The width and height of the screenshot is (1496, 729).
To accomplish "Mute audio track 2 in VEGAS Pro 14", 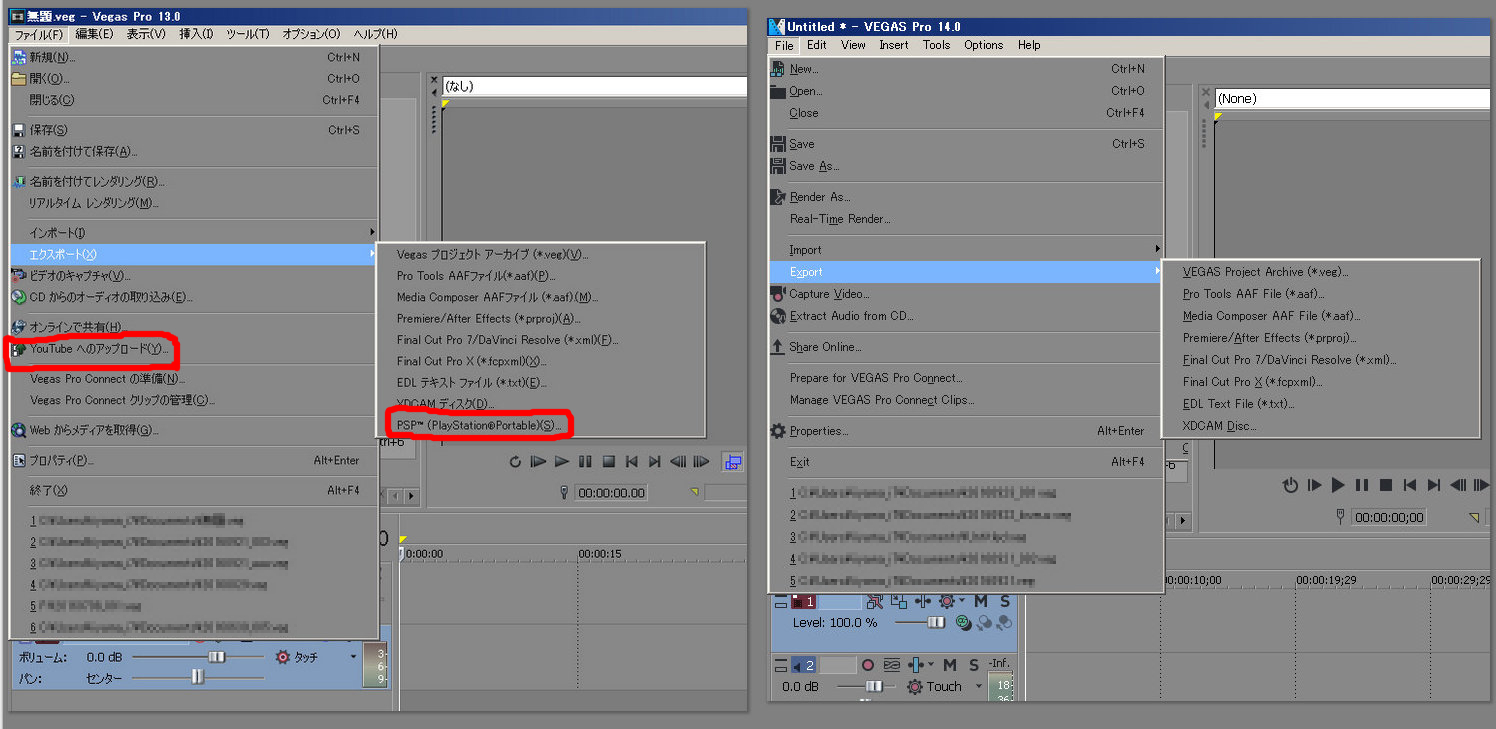I will click(950, 665).
